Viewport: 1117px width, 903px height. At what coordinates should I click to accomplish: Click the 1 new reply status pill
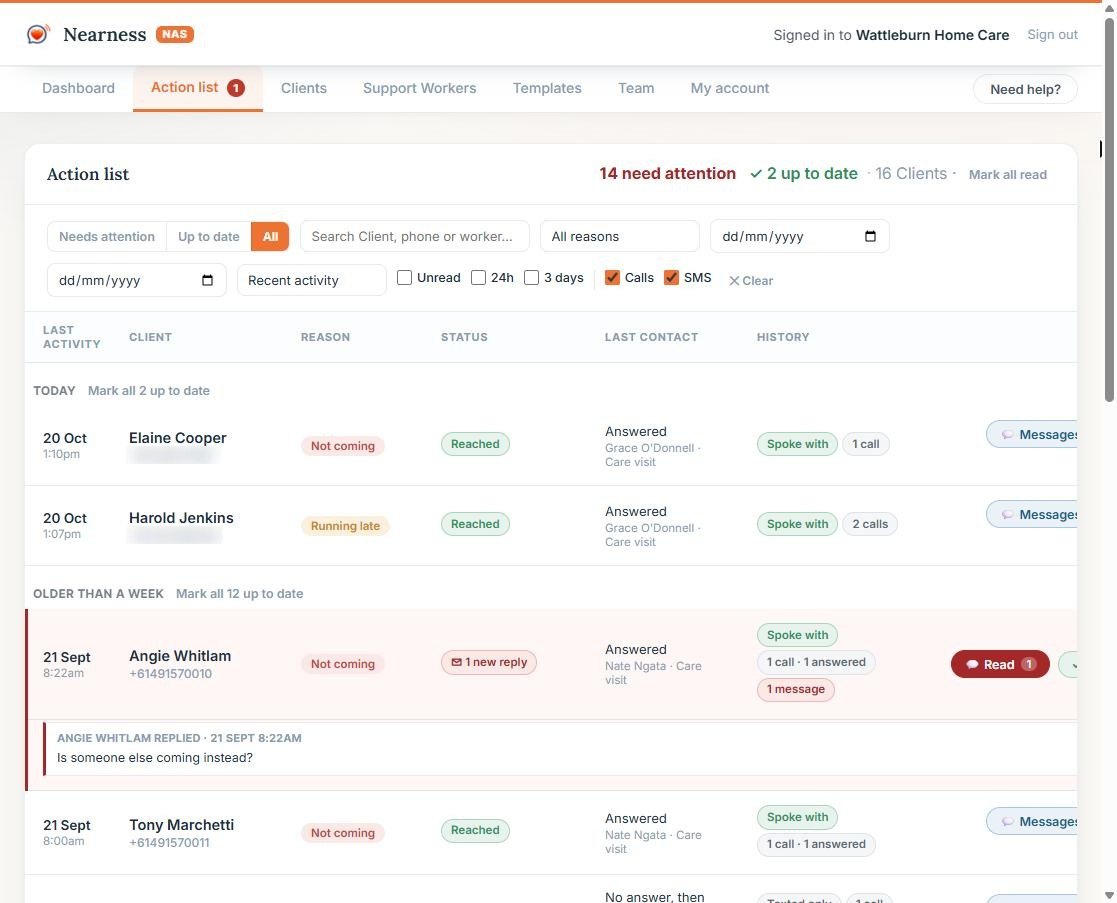click(x=489, y=662)
